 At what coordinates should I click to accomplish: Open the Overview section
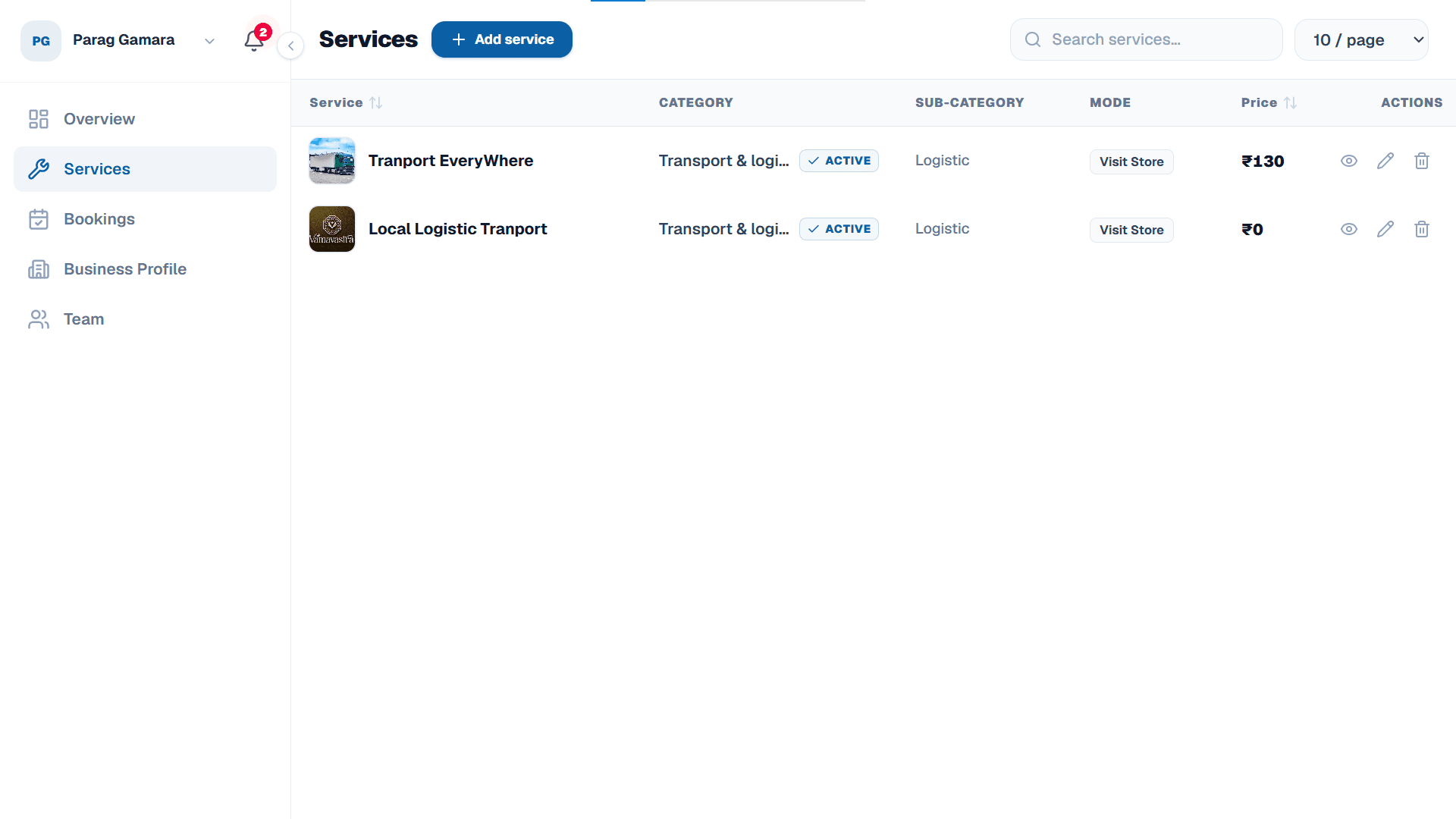tap(145, 119)
